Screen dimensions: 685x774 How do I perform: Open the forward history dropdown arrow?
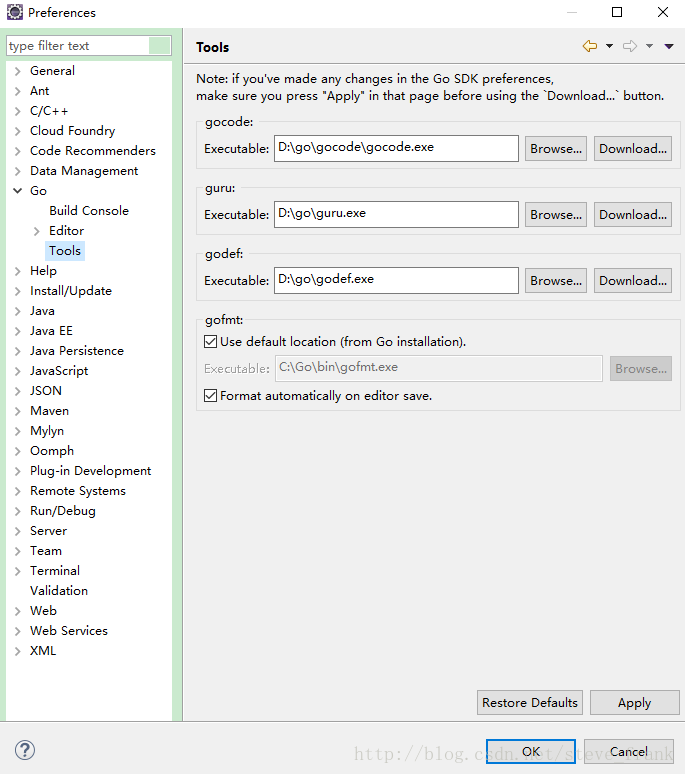pyautogui.click(x=649, y=46)
